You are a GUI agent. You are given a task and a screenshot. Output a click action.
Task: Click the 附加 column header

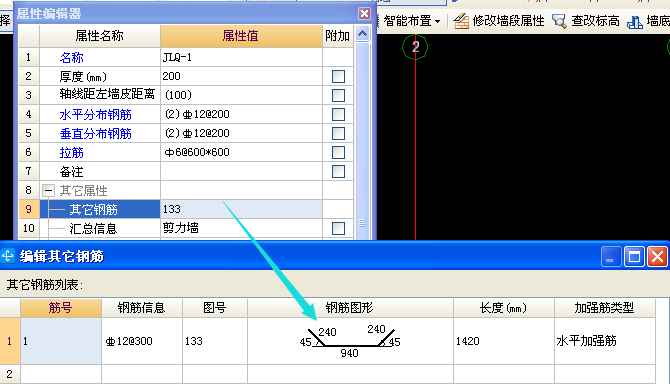click(338, 36)
